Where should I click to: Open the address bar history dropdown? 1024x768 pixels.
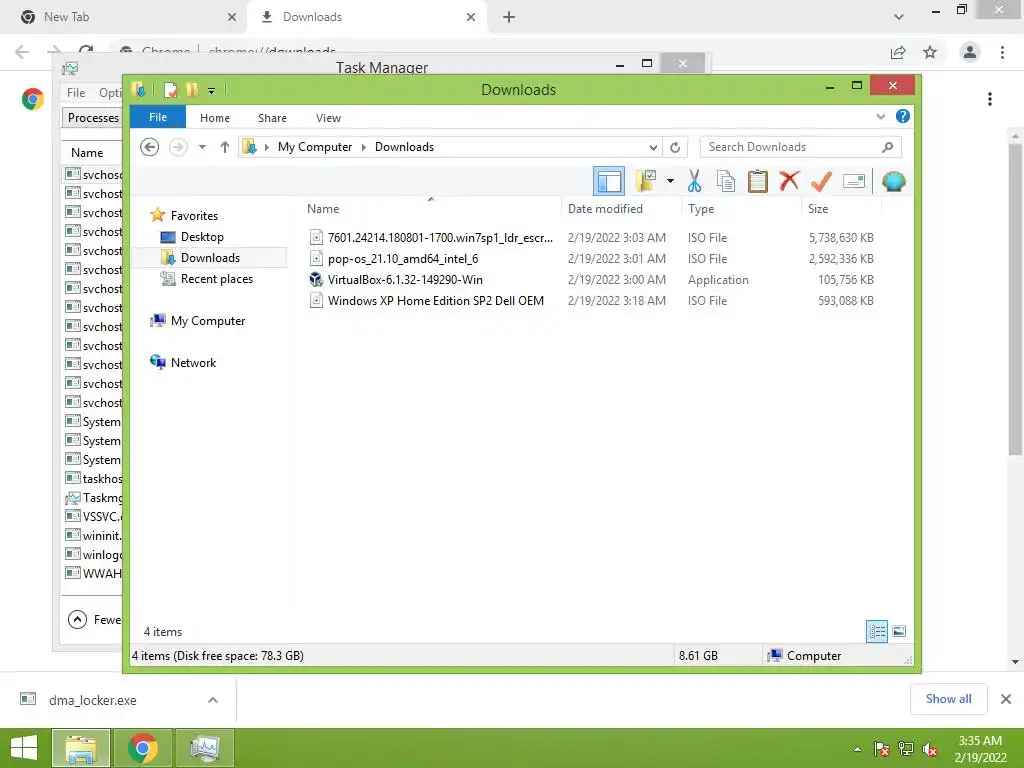(652, 148)
